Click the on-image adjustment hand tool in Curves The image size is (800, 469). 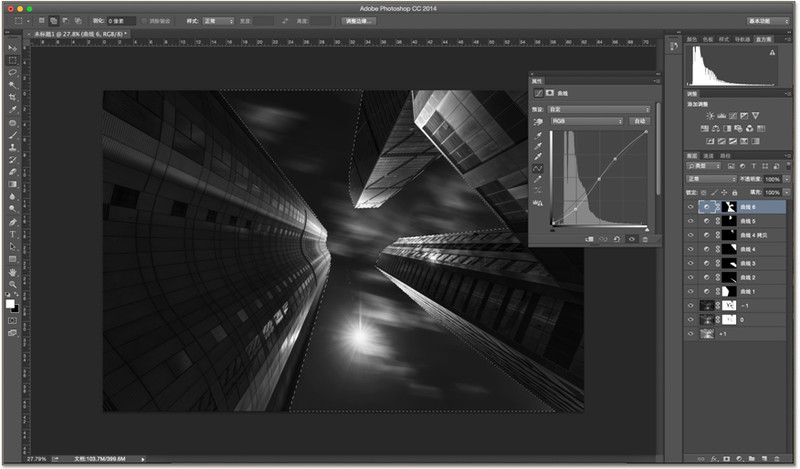click(x=538, y=121)
